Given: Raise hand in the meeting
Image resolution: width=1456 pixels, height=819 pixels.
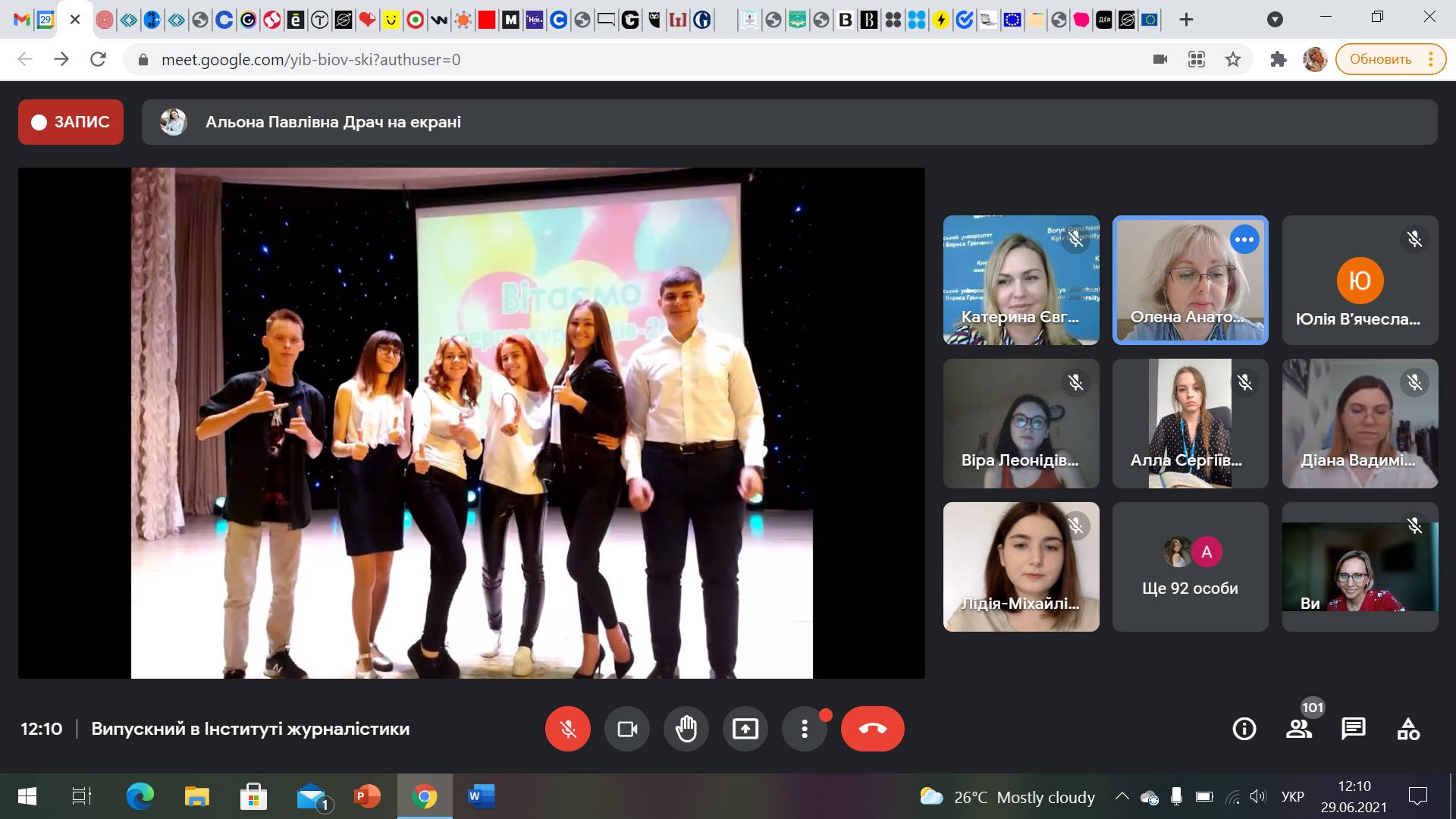Looking at the screenshot, I should coord(686,729).
